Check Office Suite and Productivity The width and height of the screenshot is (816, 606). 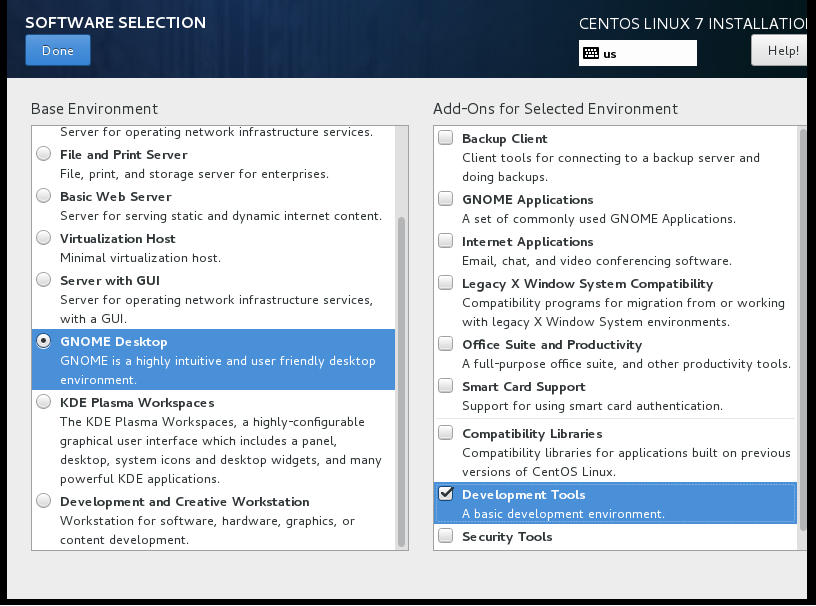click(445, 343)
